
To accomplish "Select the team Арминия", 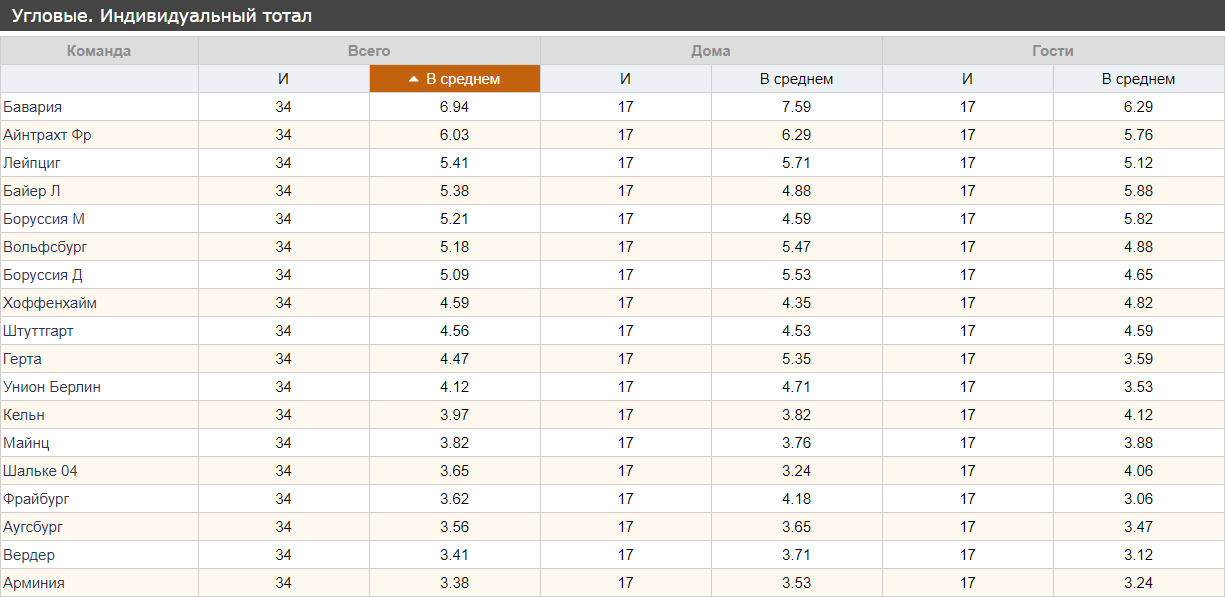I will click(x=34, y=583).
